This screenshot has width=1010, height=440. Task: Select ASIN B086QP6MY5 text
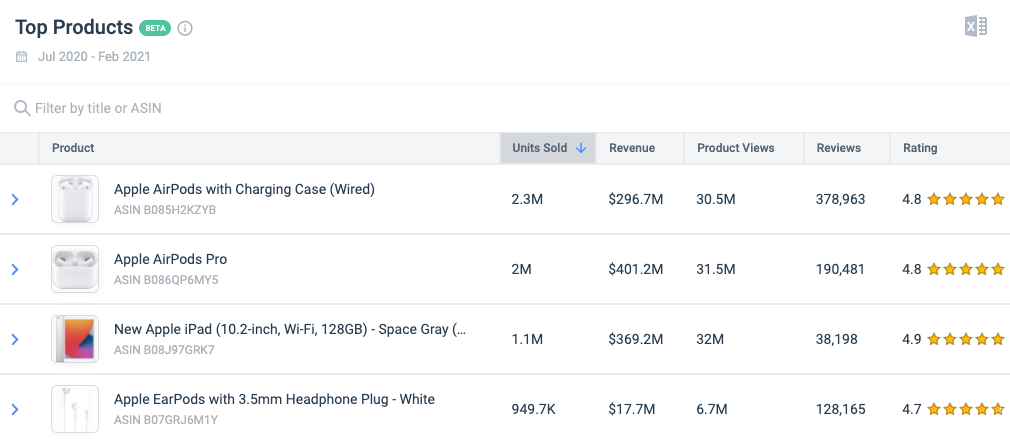tap(166, 280)
